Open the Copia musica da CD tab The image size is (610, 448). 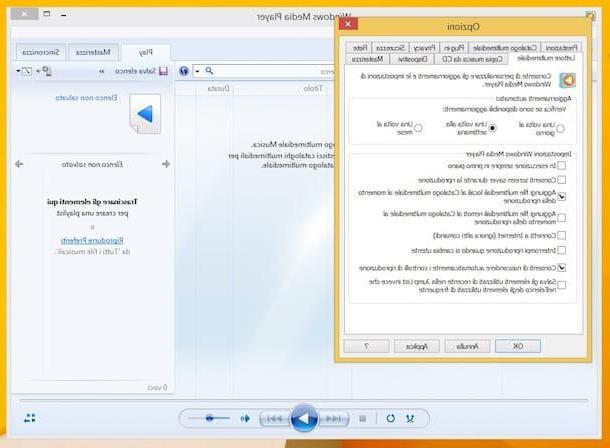(472, 59)
